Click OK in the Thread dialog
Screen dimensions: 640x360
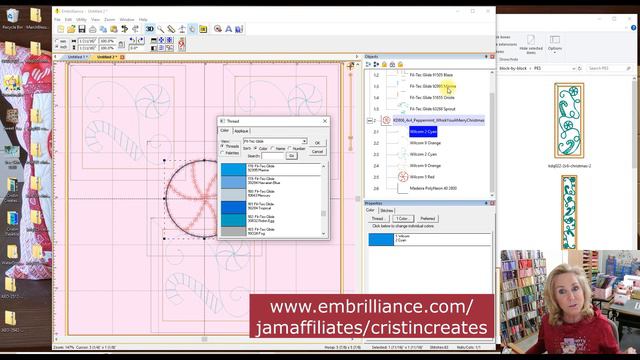click(318, 143)
